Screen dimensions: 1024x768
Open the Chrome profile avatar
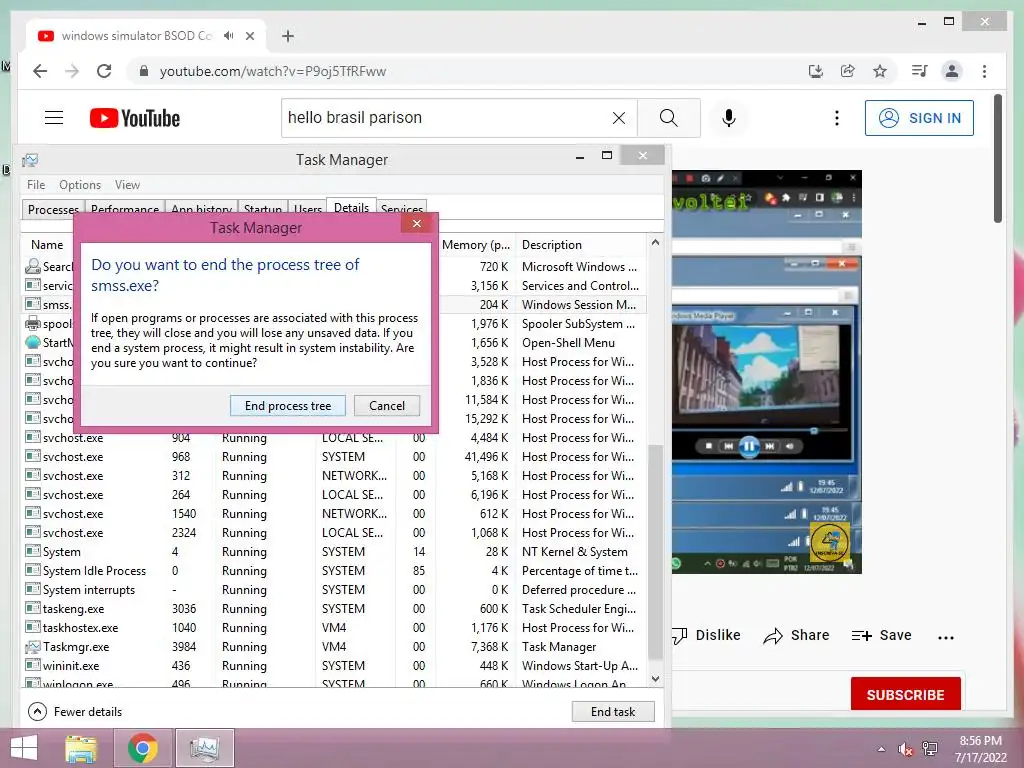[x=952, y=71]
